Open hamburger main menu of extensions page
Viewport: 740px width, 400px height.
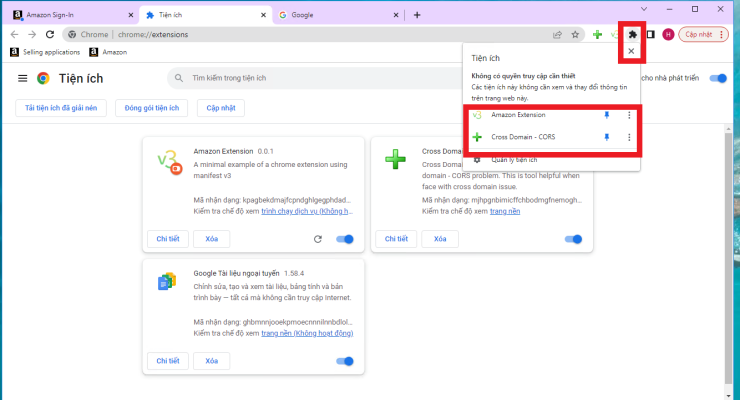coord(22,78)
